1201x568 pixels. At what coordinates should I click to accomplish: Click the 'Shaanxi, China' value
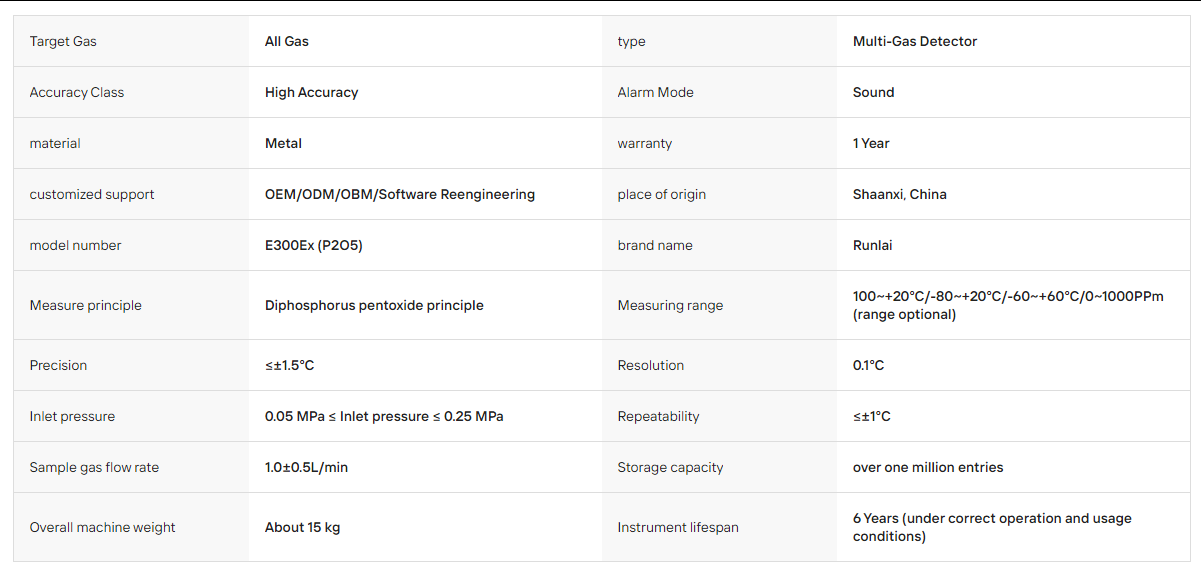tap(900, 194)
